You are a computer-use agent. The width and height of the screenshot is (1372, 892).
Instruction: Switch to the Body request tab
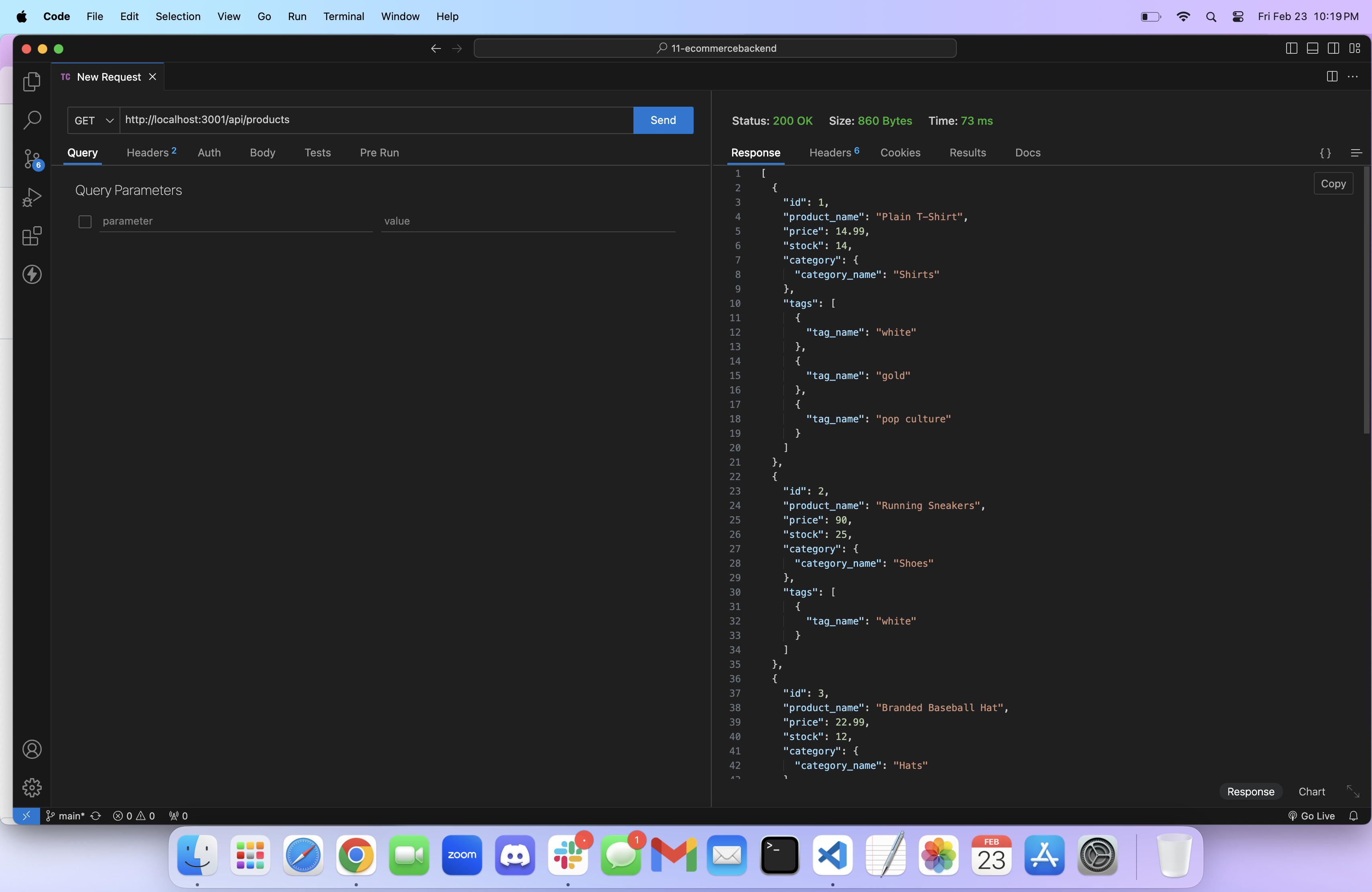(262, 153)
